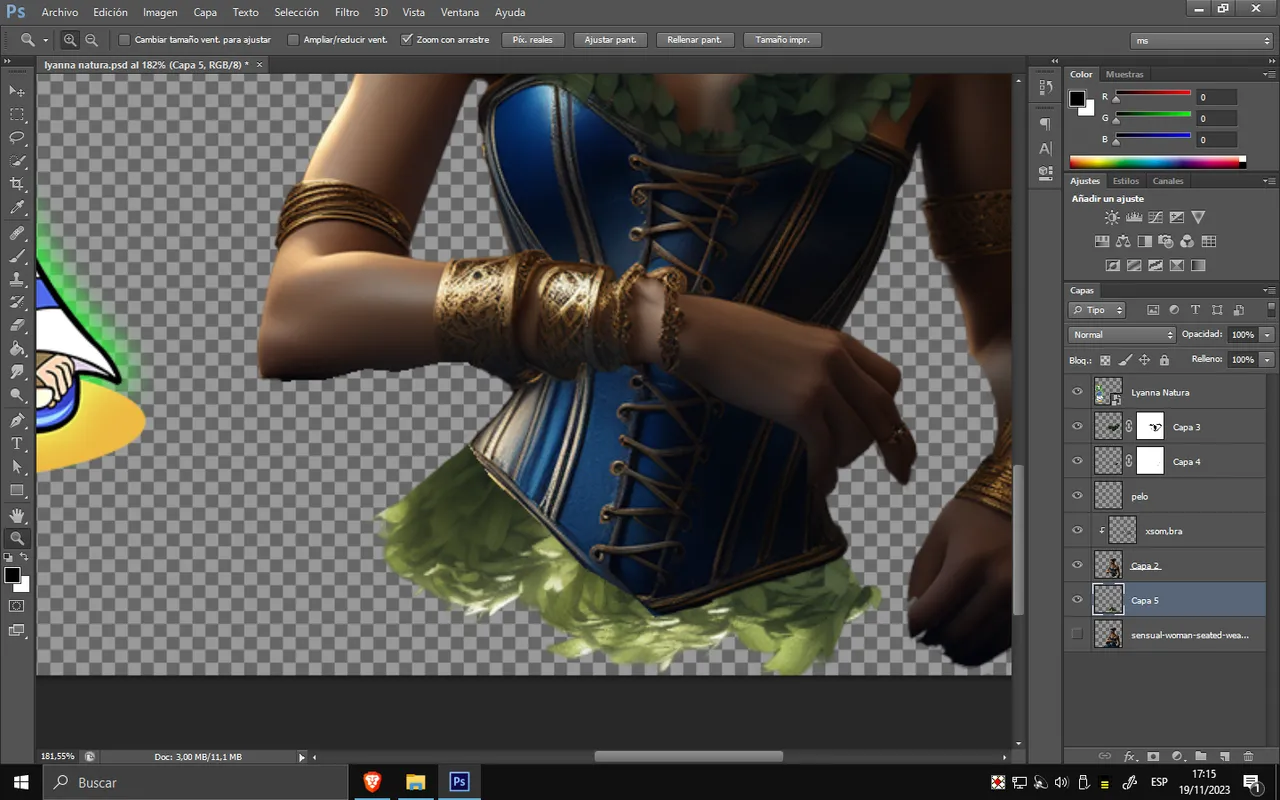Open the Filtro menu
The width and height of the screenshot is (1280, 800).
point(347,12)
